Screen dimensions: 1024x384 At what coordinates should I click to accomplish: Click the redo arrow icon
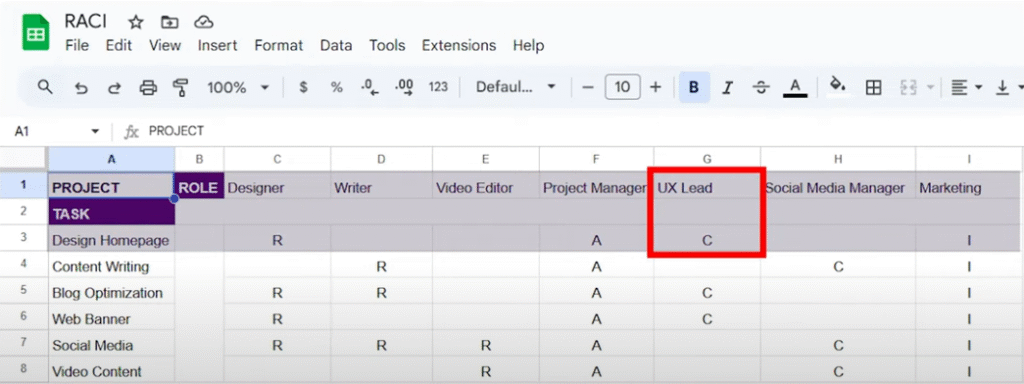tap(114, 88)
